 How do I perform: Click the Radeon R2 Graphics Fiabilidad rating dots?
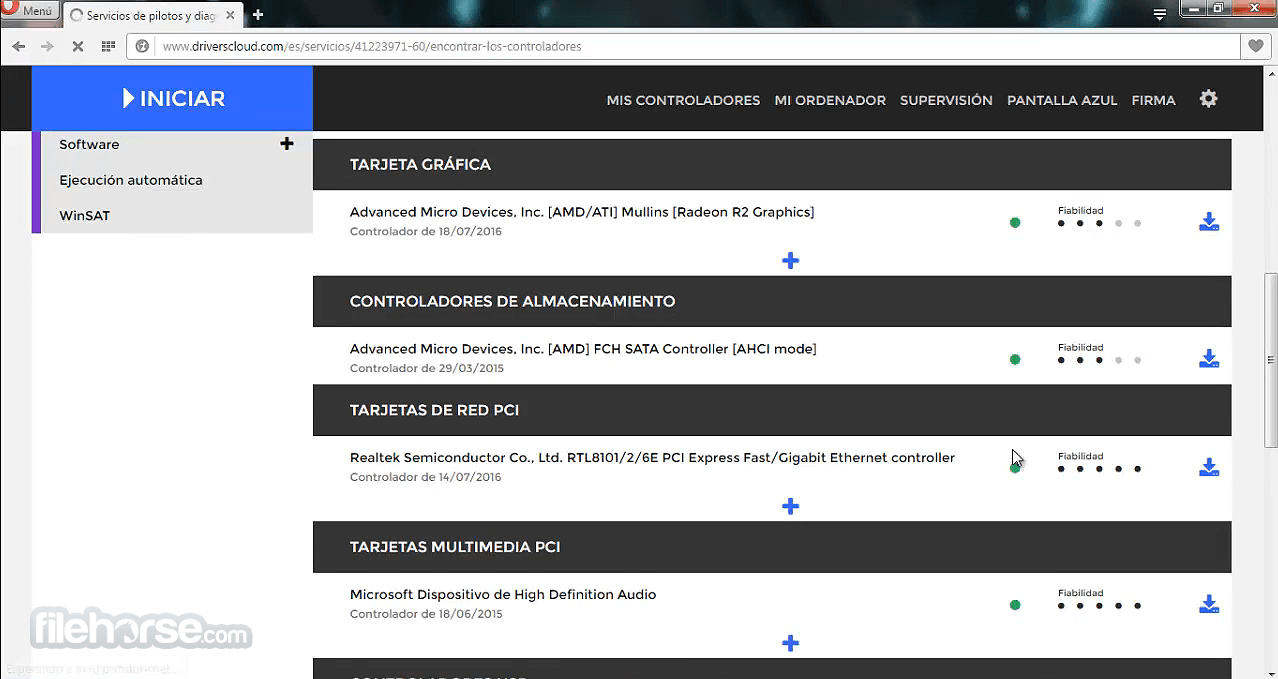1099,223
